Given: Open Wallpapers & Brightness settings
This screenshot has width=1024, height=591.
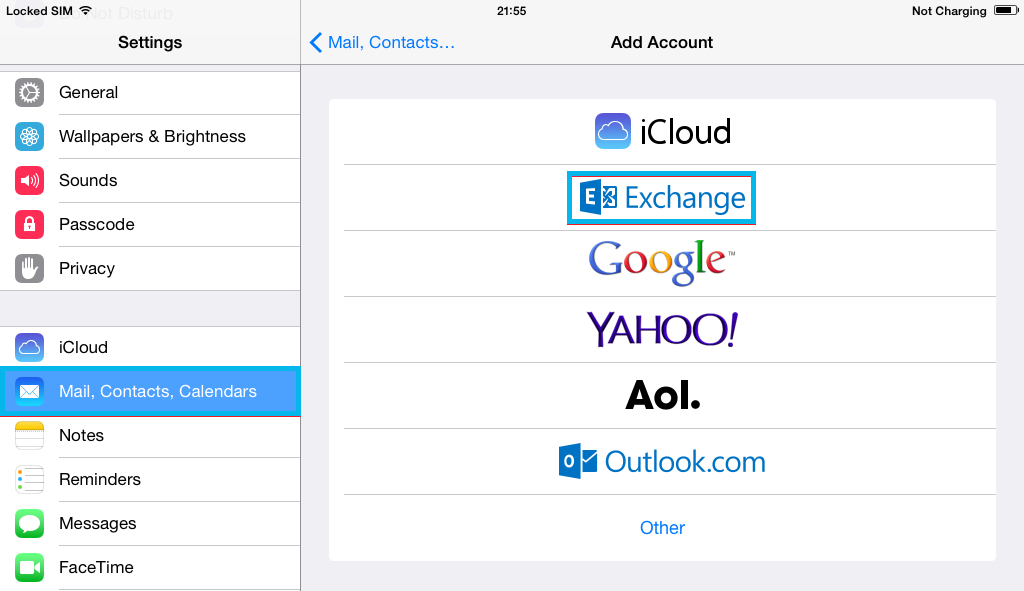Looking at the screenshot, I should click(150, 136).
